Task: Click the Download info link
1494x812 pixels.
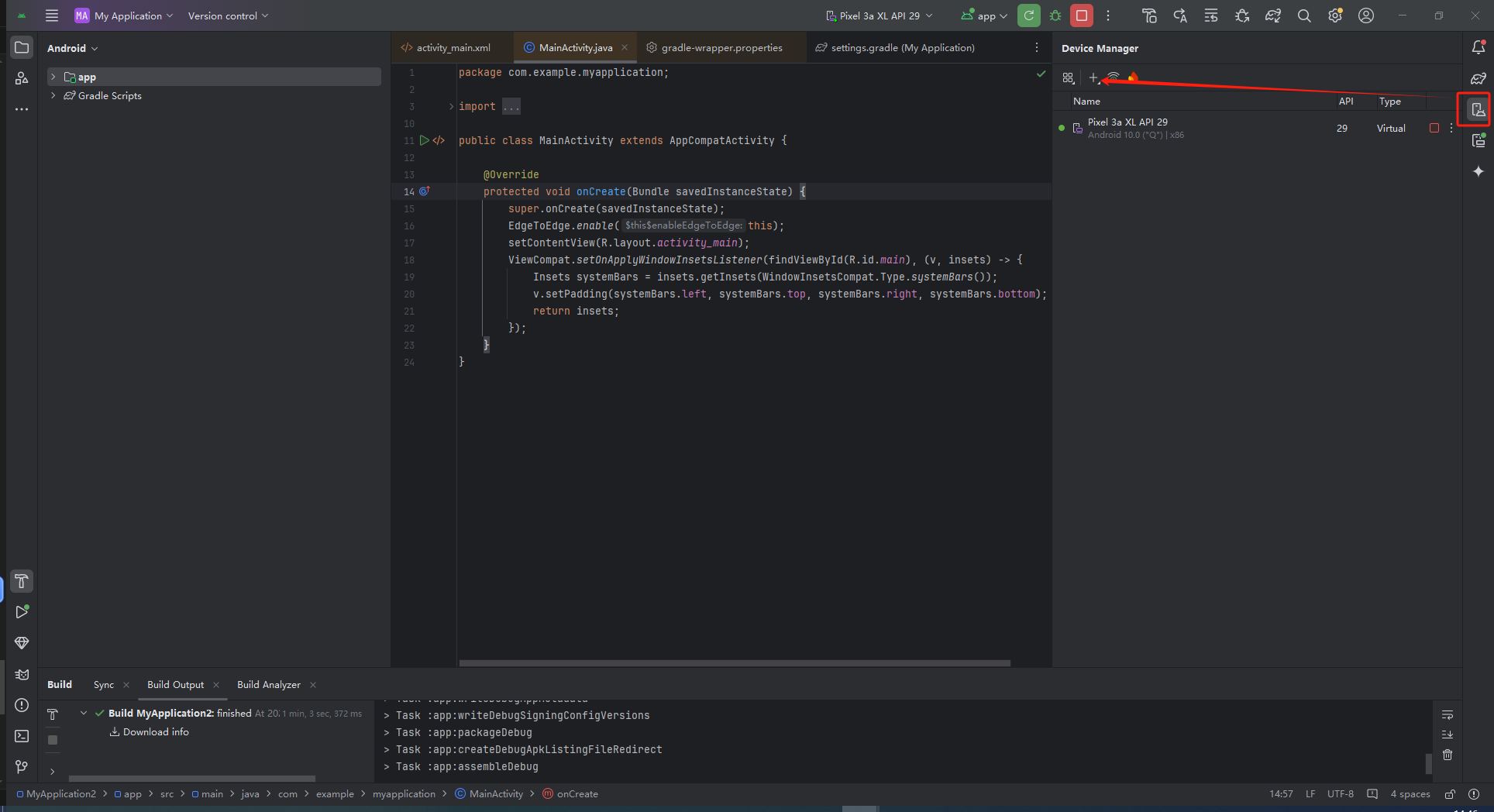Action: click(156, 731)
